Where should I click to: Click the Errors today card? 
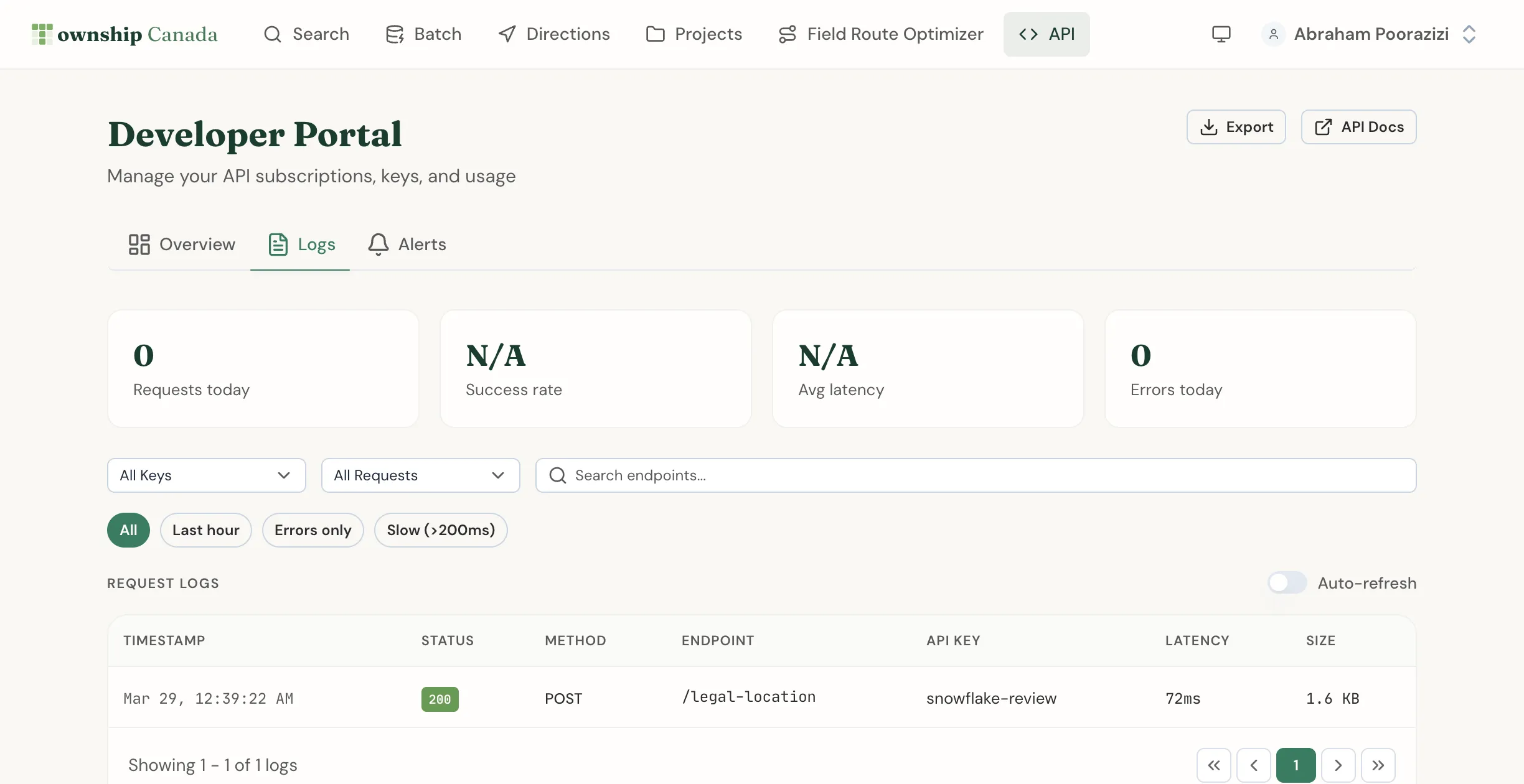coord(1261,369)
